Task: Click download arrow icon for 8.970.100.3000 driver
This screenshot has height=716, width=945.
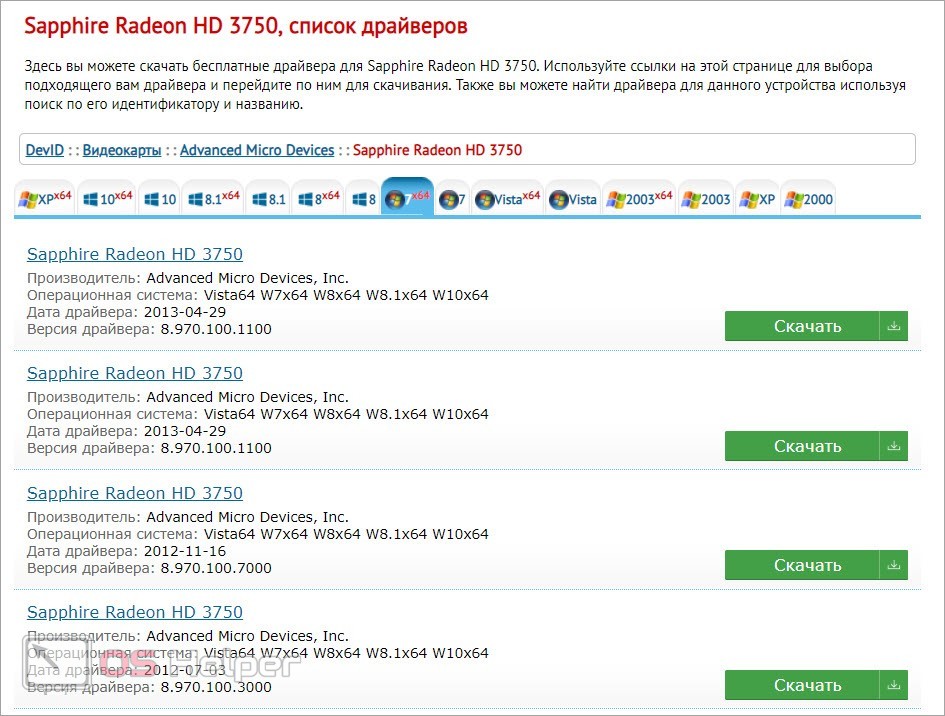Action: (x=894, y=685)
